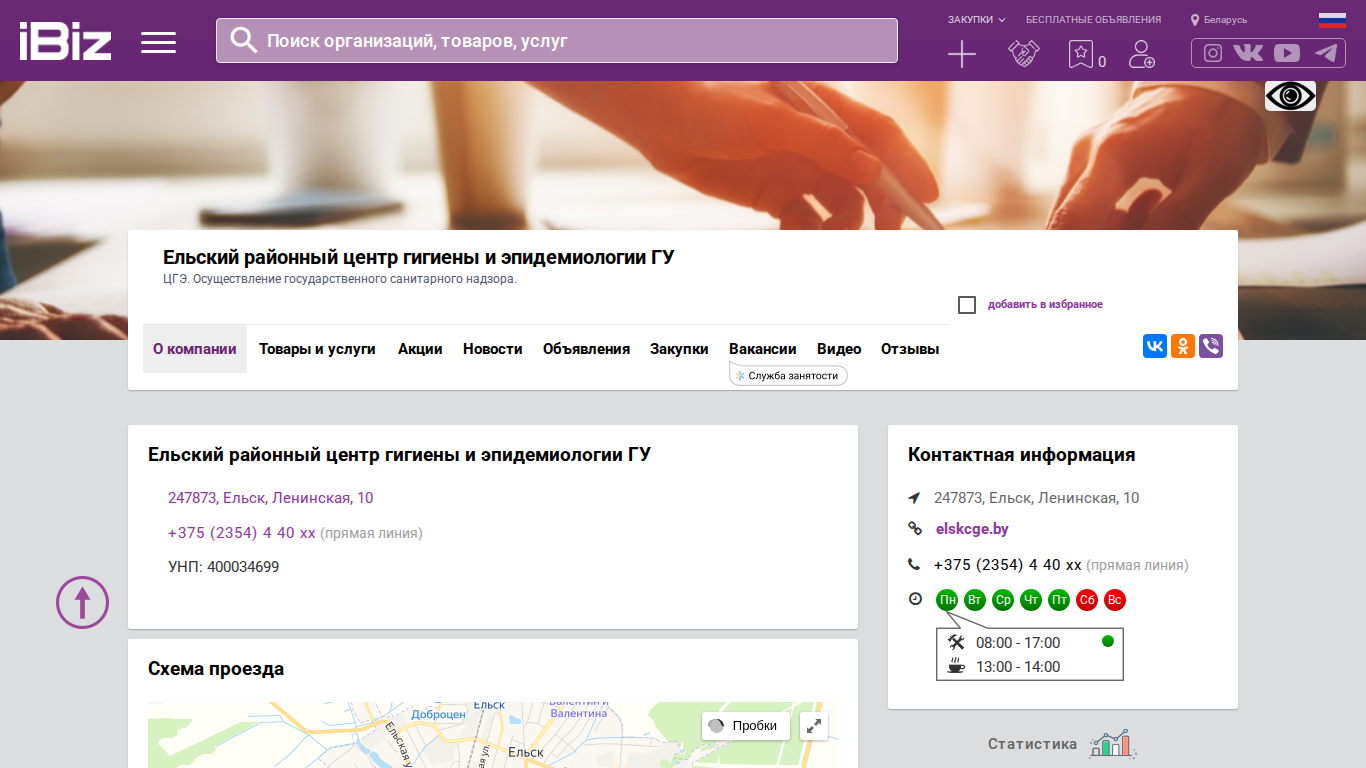Toggle Пробки traffic on map
The width and height of the screenshot is (1366, 768).
click(x=746, y=726)
